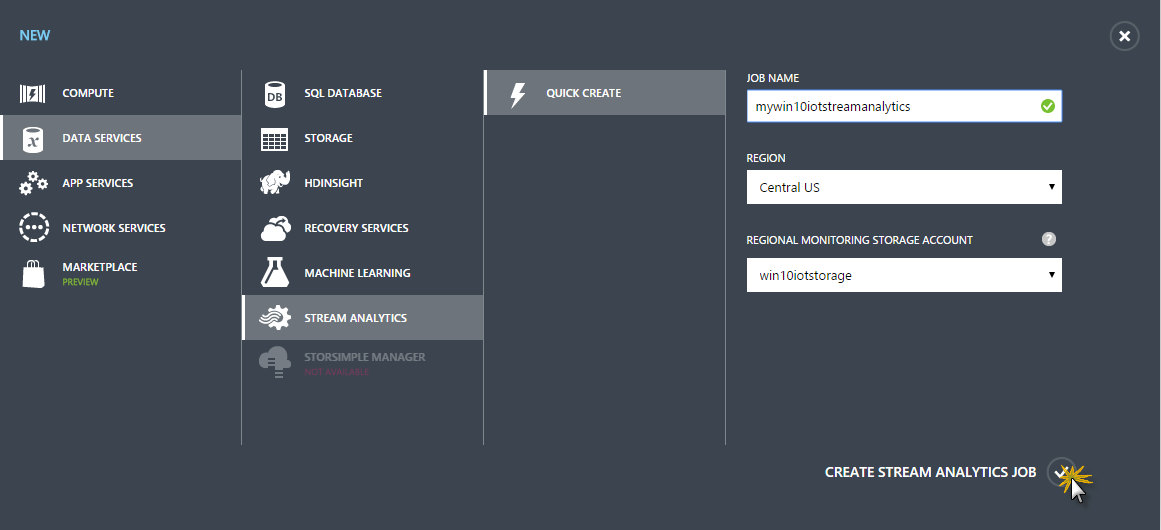Click the Data Services cylinder icon
This screenshot has width=1161, height=530.
pyautogui.click(x=33, y=139)
